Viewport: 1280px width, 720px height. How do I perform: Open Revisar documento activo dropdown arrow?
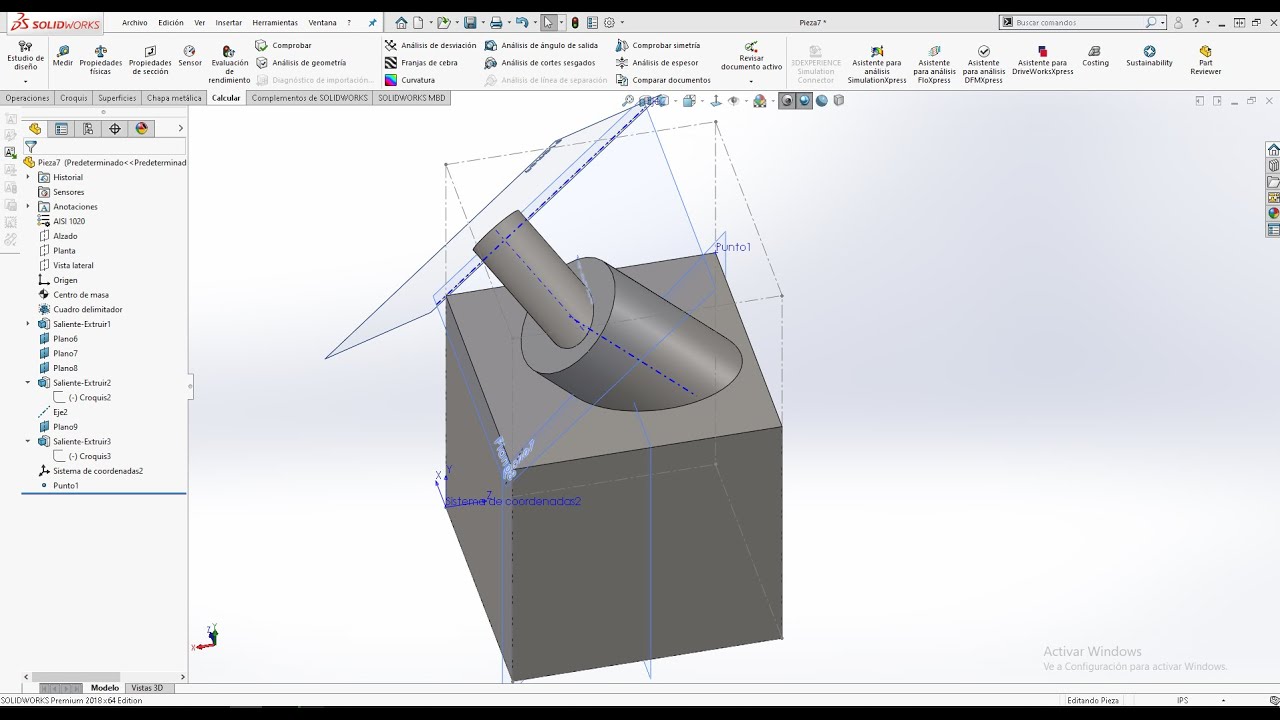(751, 81)
